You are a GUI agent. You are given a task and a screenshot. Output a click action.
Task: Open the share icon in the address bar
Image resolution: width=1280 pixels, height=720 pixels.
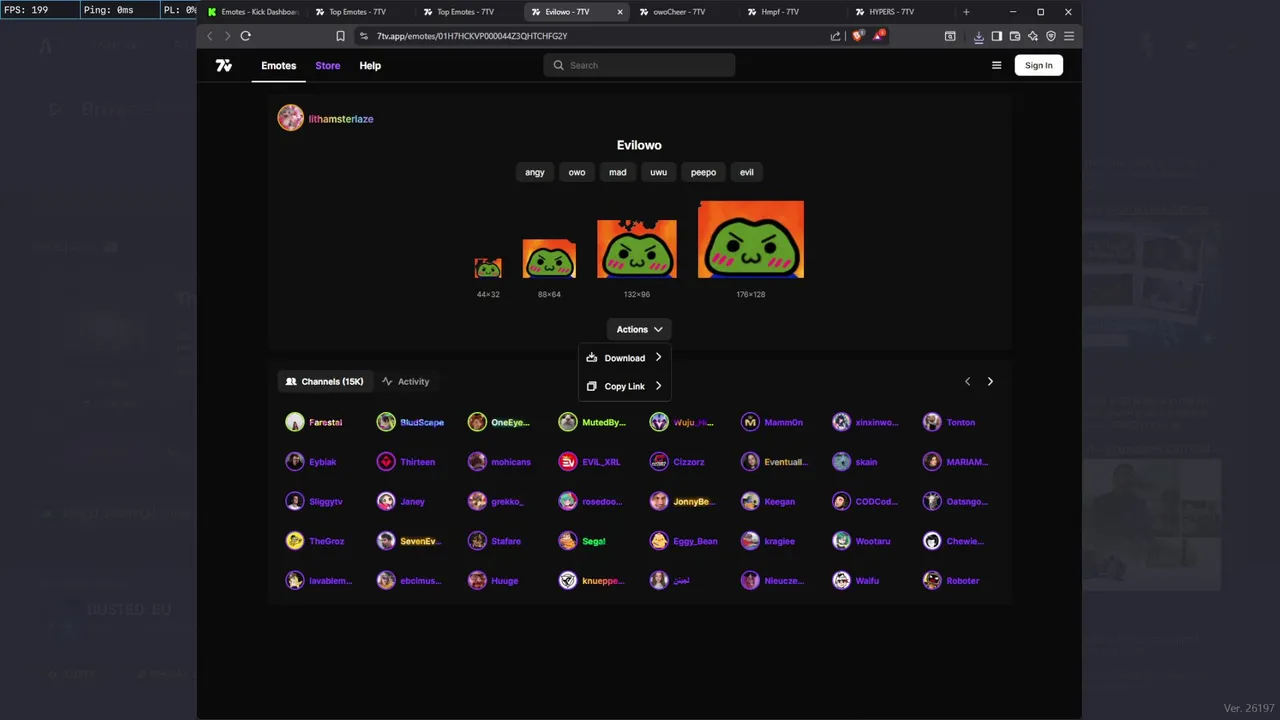tap(835, 36)
